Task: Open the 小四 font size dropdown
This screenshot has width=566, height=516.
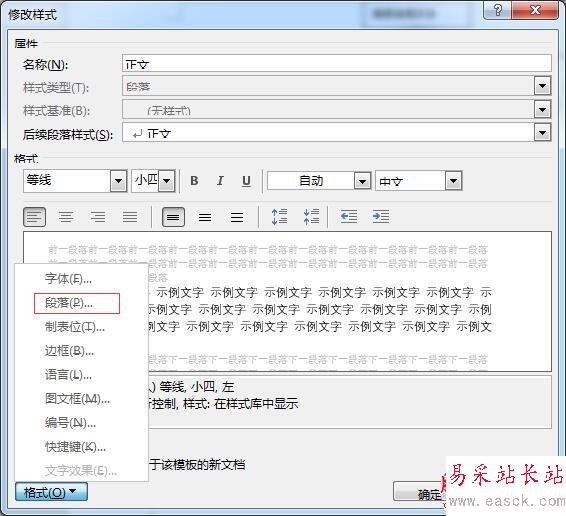Action: coord(166,181)
